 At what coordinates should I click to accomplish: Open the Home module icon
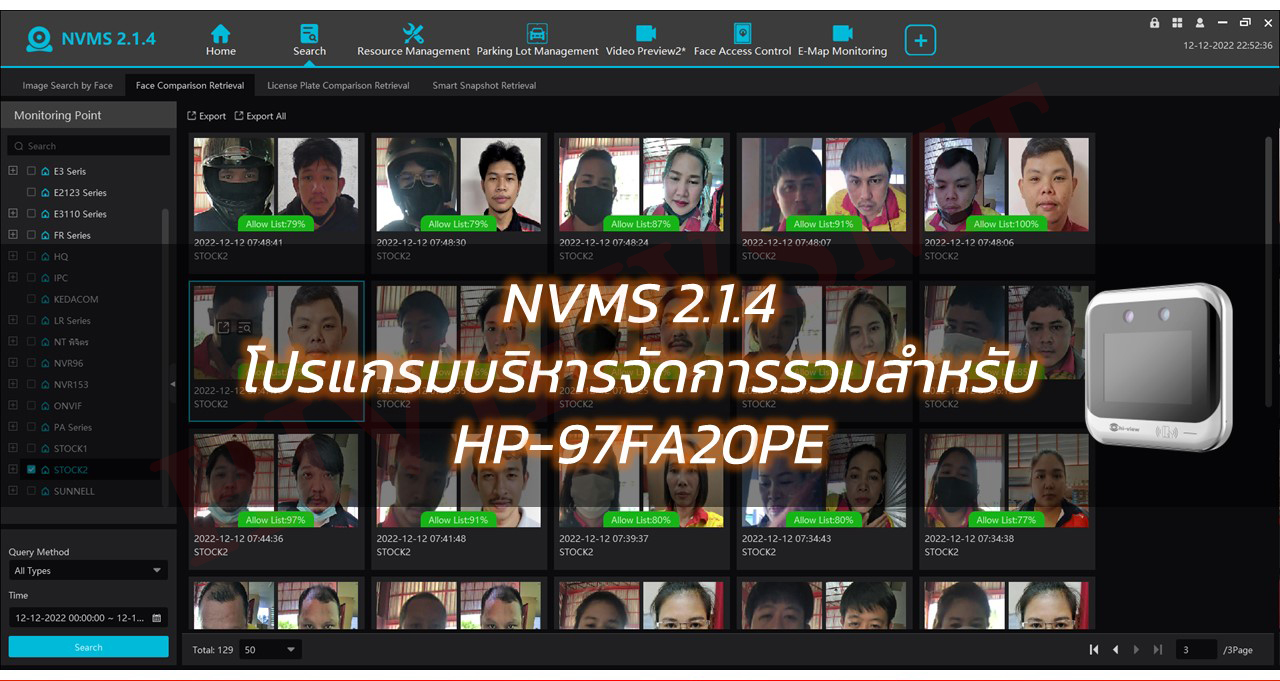(220, 40)
